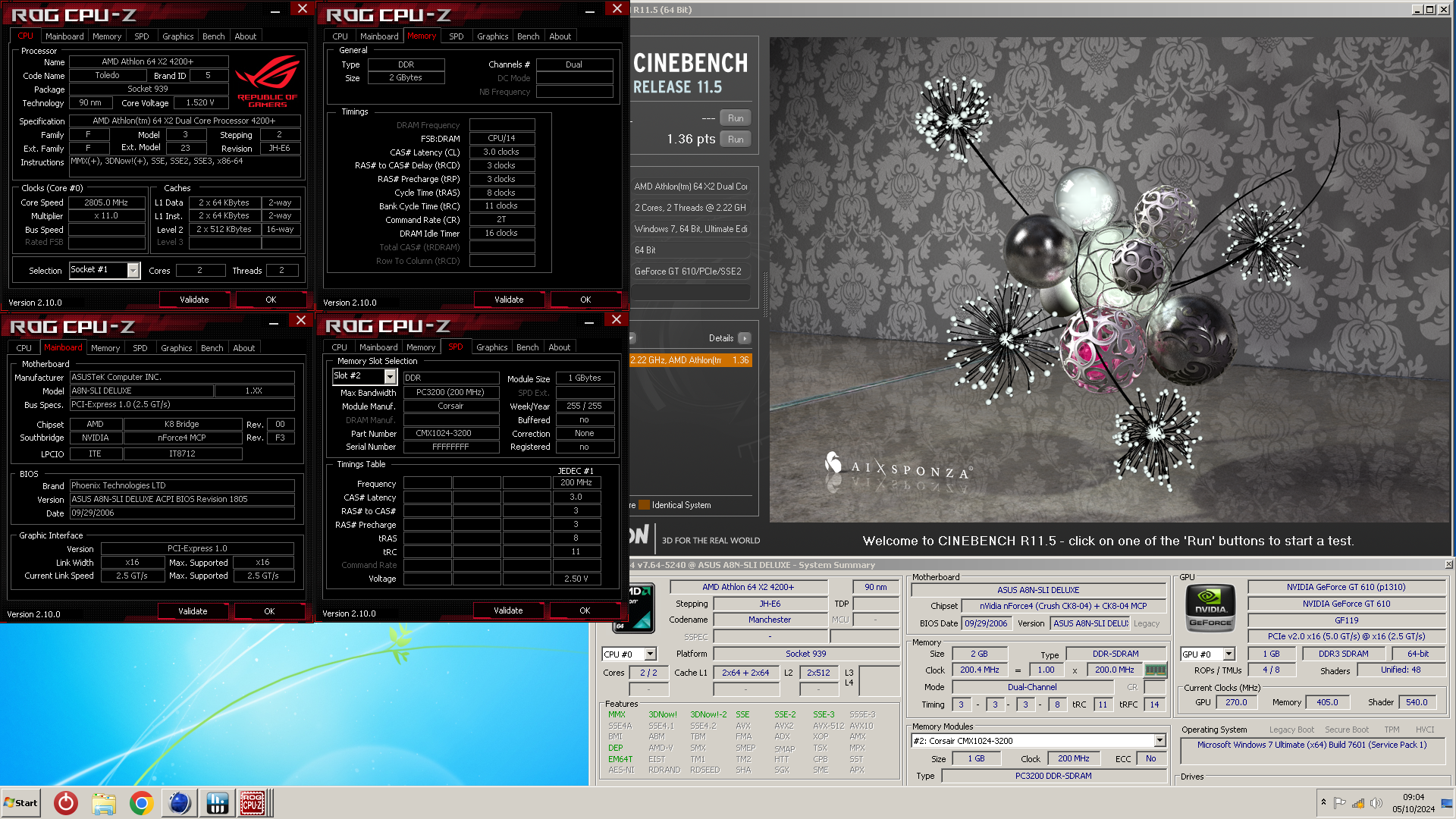Viewport: 1456px width, 819px height.
Task: Click 'Dual-Channel' memory mode in HWiNFO
Action: (x=1032, y=687)
